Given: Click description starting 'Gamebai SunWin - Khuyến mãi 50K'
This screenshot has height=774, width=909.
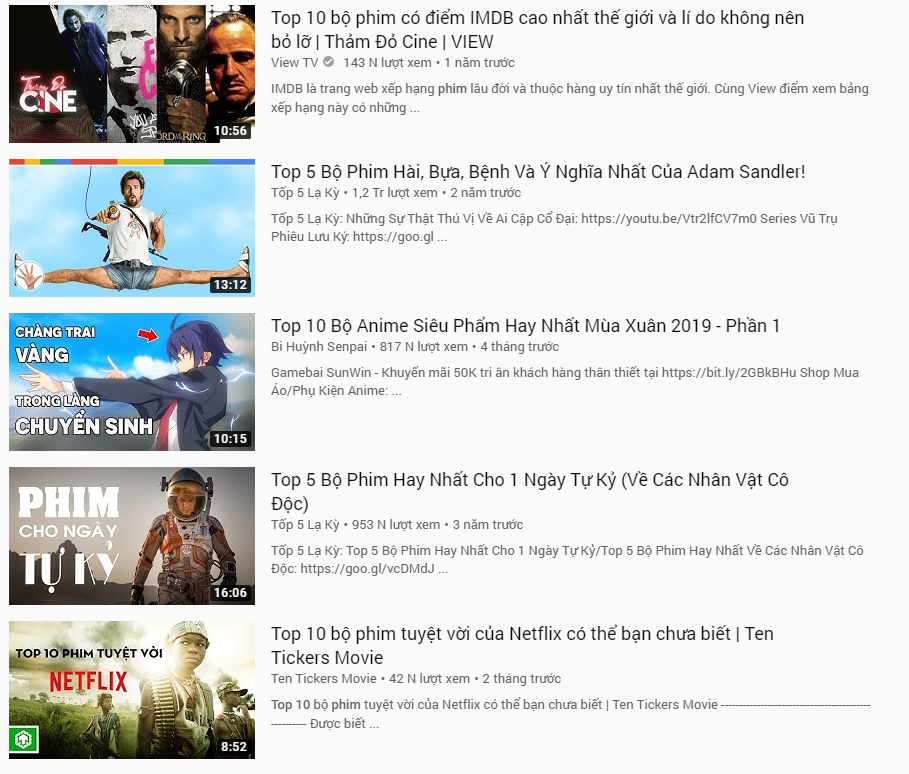Looking at the screenshot, I should point(565,381).
